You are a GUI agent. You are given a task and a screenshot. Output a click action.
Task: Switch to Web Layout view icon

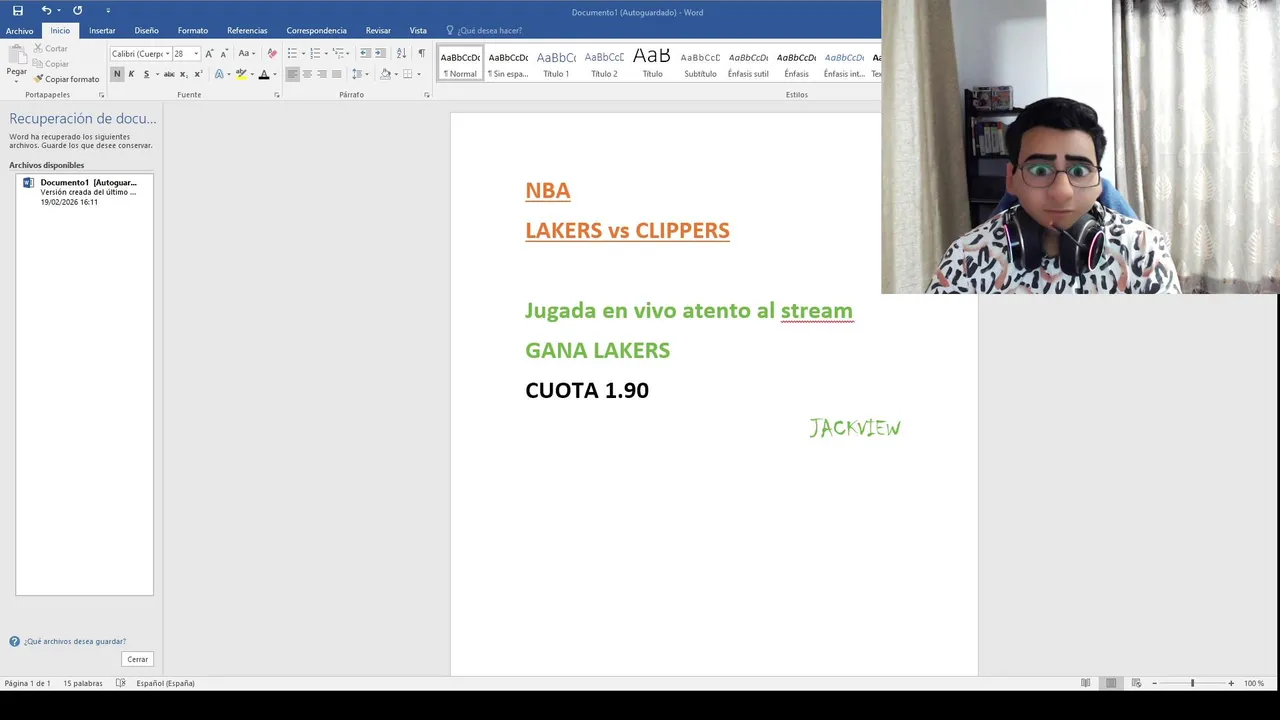[x=1136, y=683]
